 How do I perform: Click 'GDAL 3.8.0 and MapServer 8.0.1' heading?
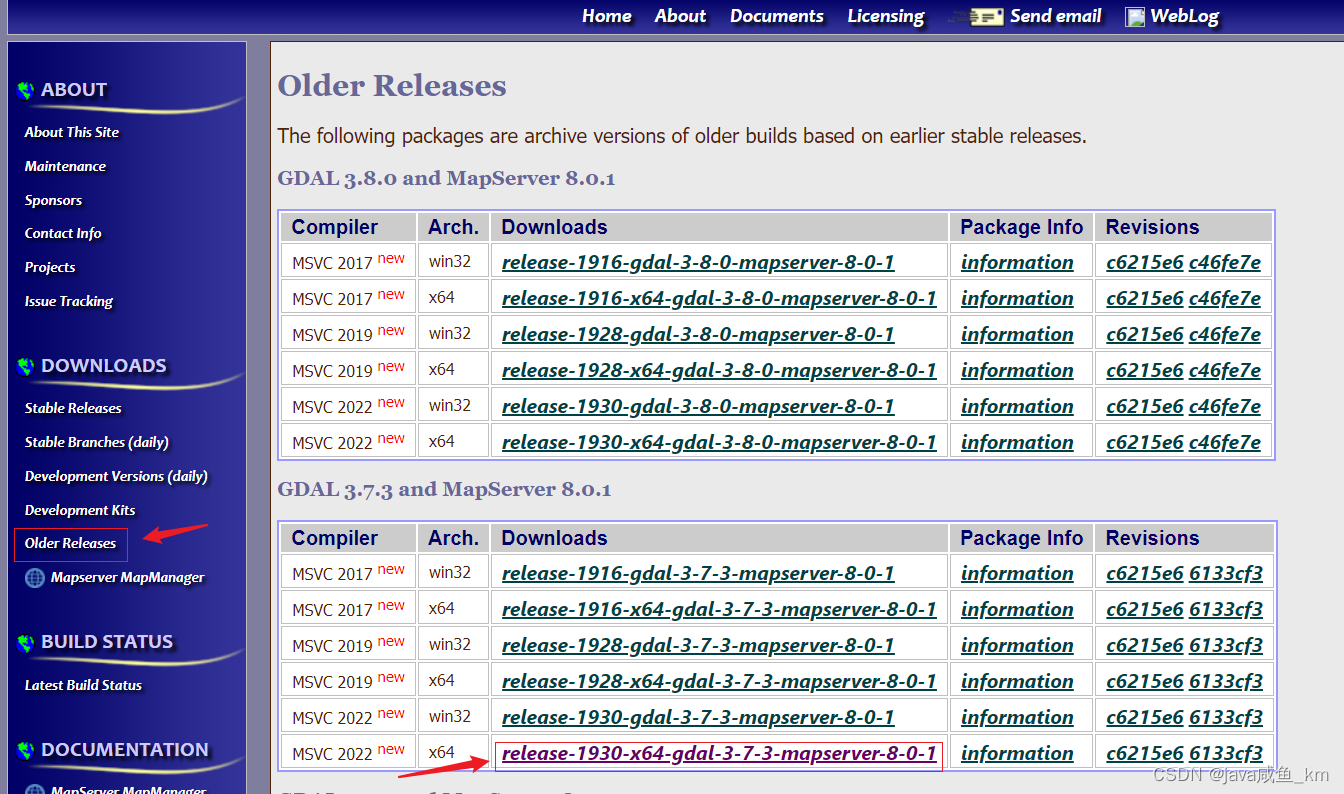click(446, 179)
